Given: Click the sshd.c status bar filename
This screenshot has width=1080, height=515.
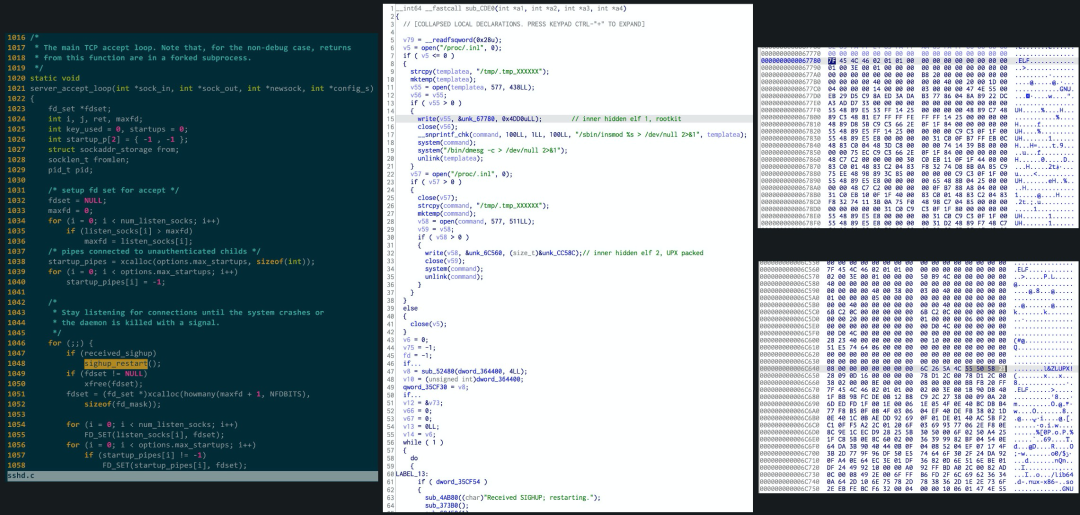Looking at the screenshot, I should tap(21, 476).
